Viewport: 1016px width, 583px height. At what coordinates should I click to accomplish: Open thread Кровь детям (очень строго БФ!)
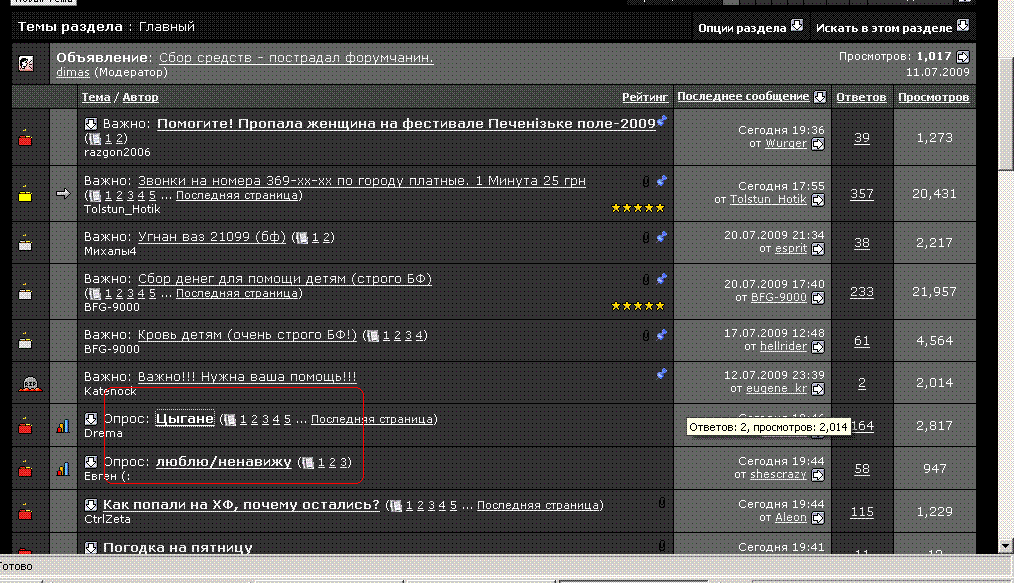(248, 335)
